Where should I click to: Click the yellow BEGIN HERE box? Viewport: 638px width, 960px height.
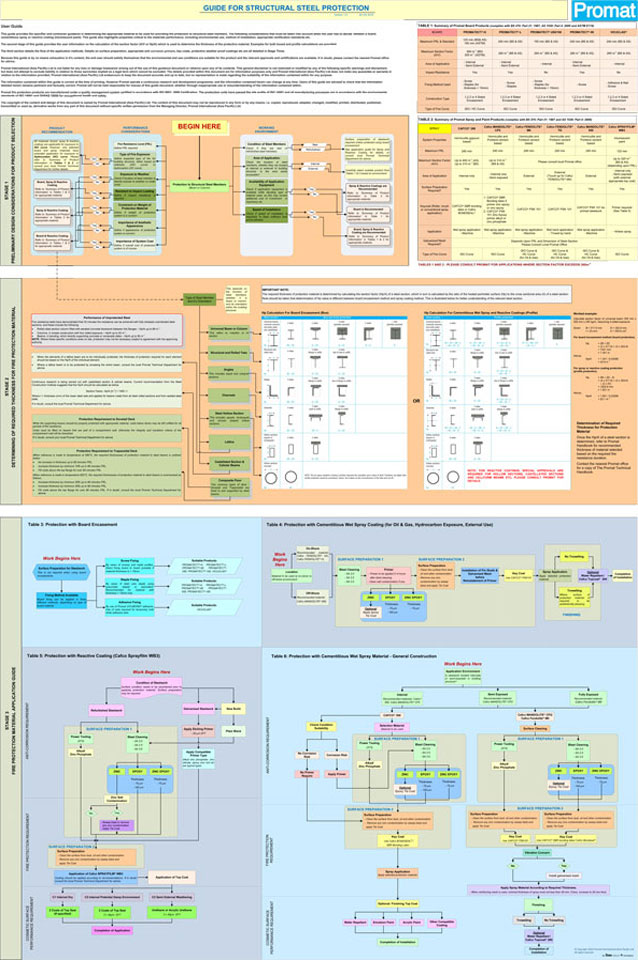coord(199,126)
